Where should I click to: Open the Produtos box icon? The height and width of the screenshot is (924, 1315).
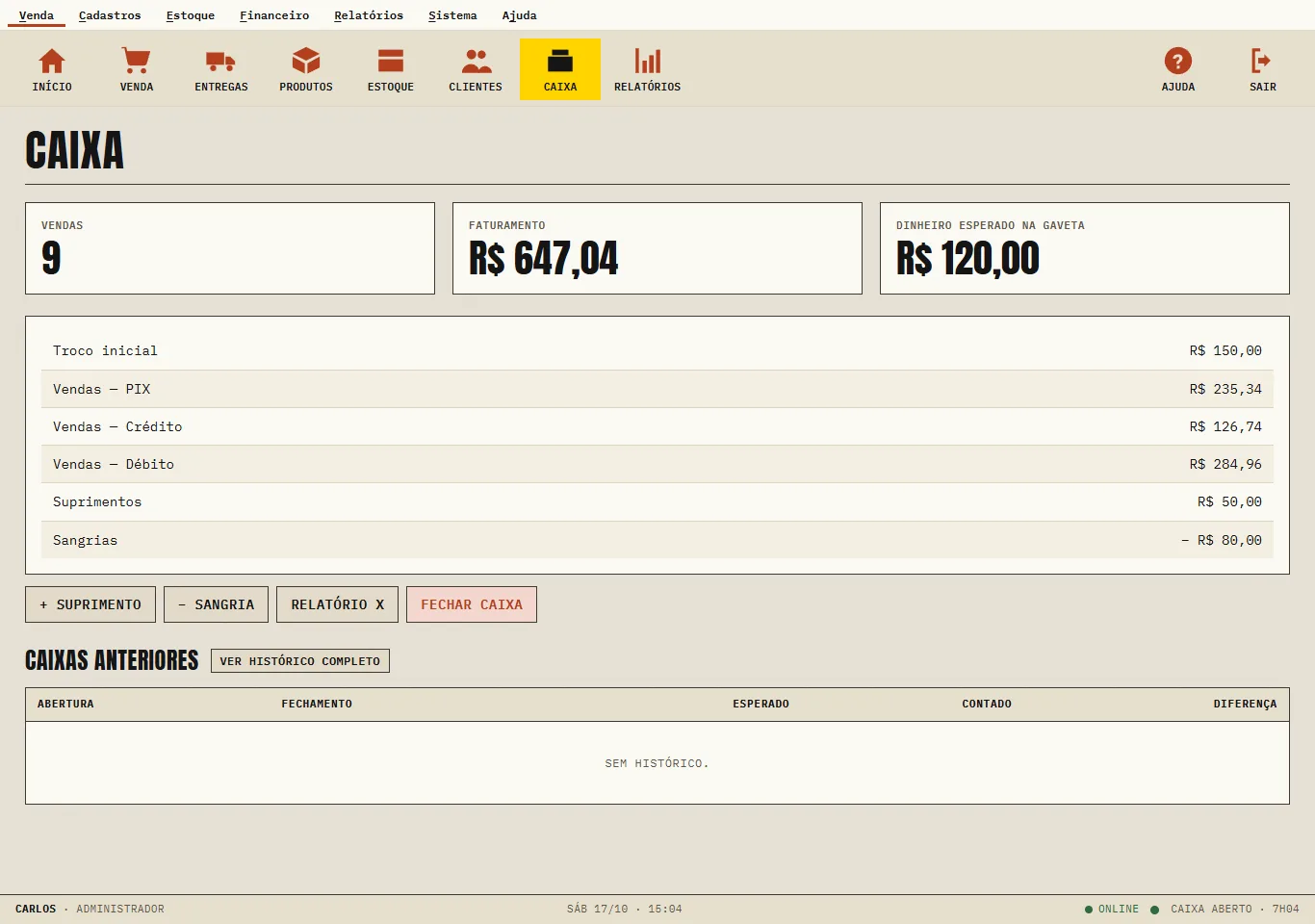pos(306,69)
